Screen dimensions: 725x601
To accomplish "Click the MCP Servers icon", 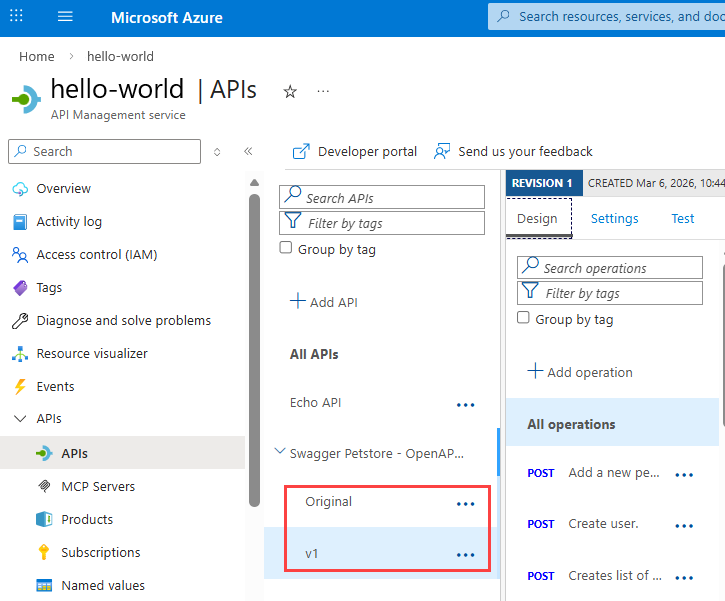I will 44,486.
